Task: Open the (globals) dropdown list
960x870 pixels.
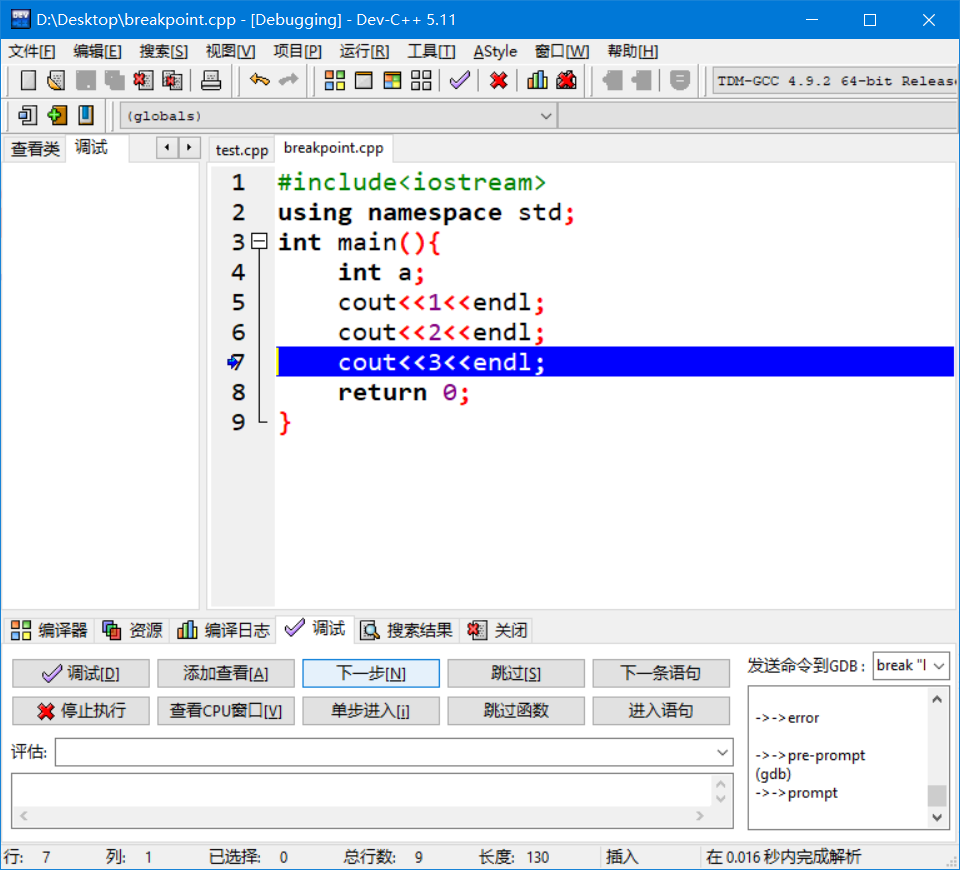Action: [x=546, y=116]
